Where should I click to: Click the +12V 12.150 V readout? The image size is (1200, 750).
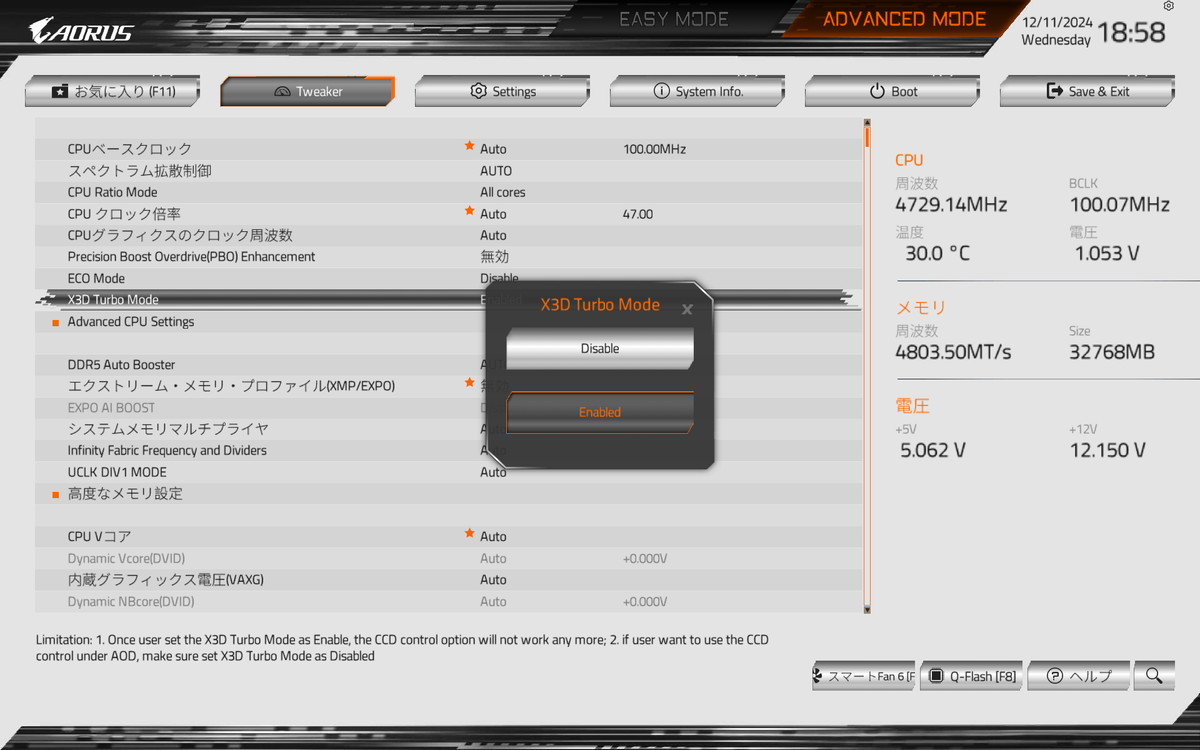point(1108,450)
